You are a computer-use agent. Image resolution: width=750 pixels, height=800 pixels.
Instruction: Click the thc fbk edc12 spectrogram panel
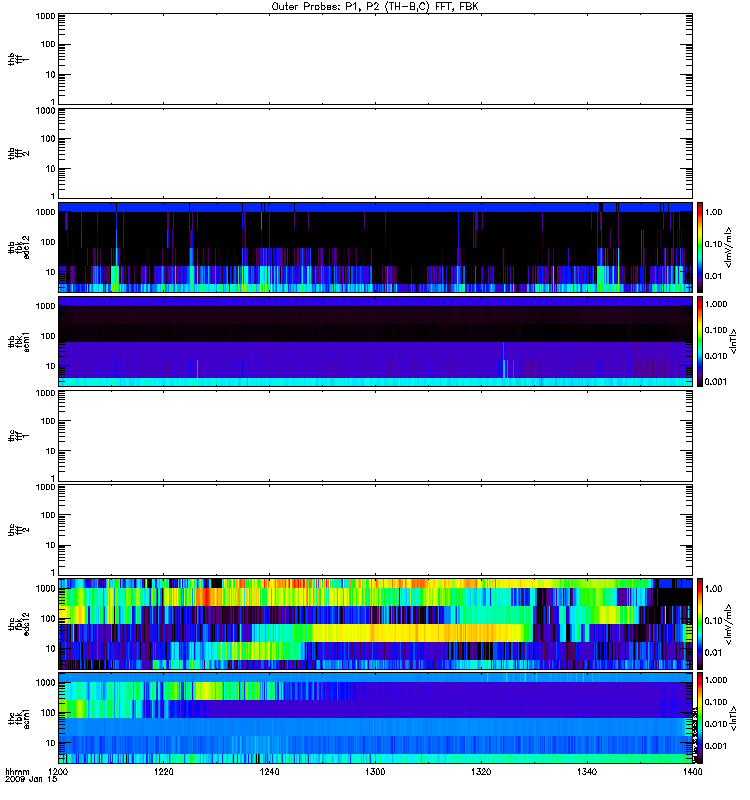[375, 623]
